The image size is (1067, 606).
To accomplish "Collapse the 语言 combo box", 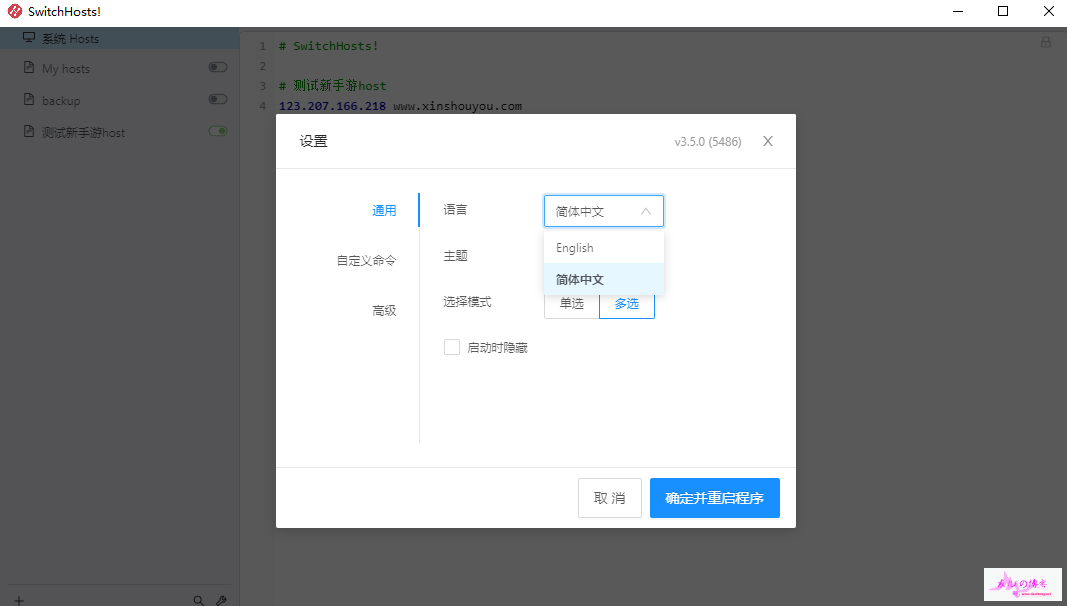I will (x=604, y=211).
